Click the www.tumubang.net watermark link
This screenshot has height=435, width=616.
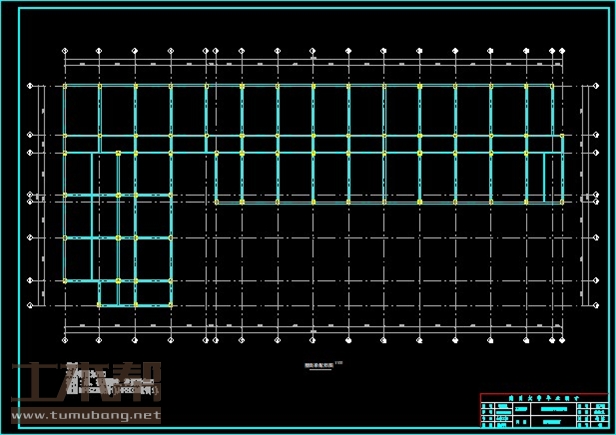point(85,414)
